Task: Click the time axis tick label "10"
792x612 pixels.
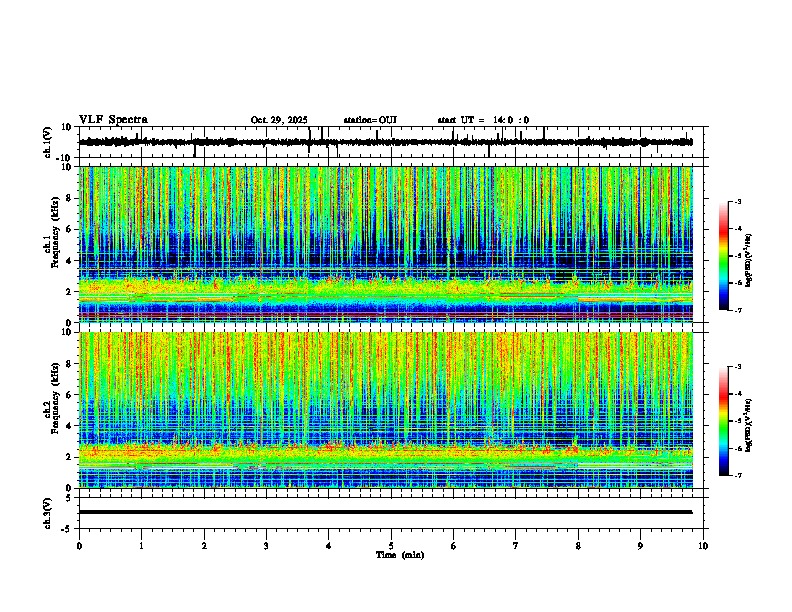Action: click(703, 546)
